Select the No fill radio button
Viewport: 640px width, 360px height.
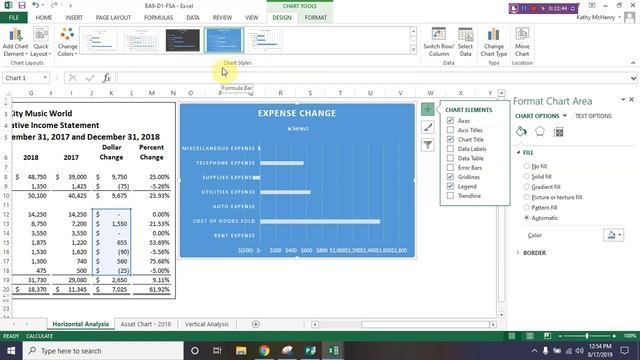click(527, 166)
